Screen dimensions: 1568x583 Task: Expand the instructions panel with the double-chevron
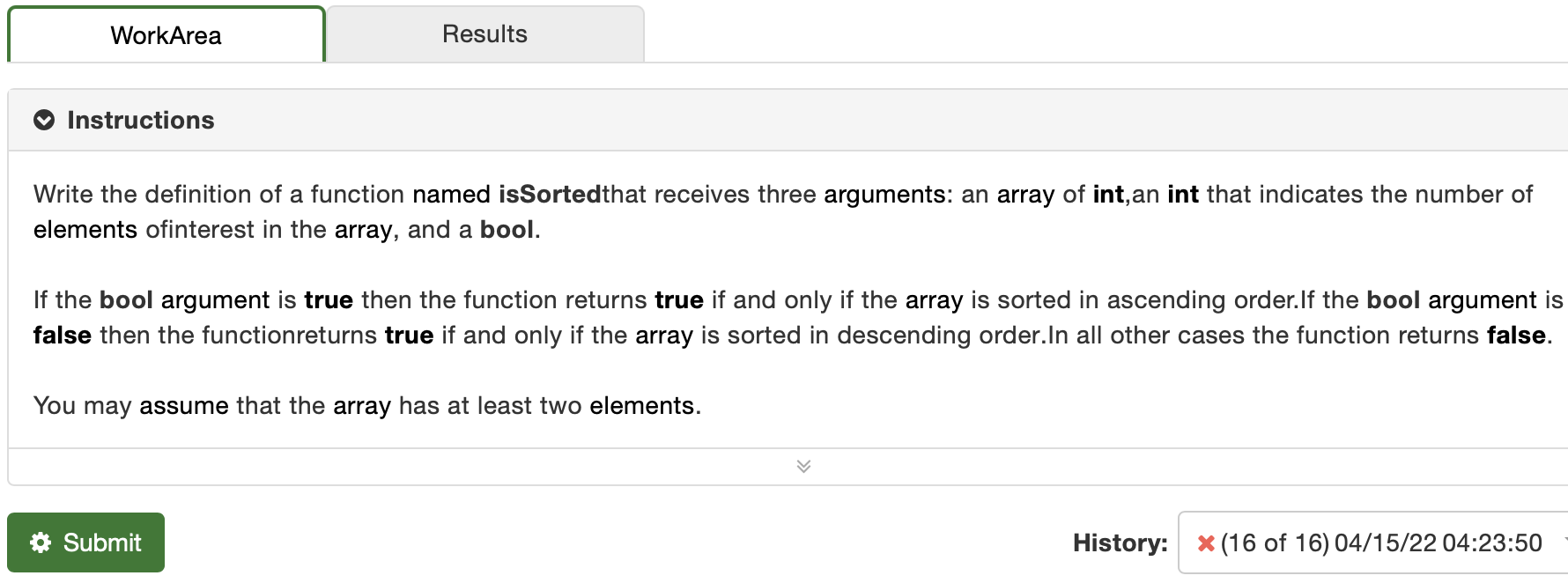(x=803, y=466)
